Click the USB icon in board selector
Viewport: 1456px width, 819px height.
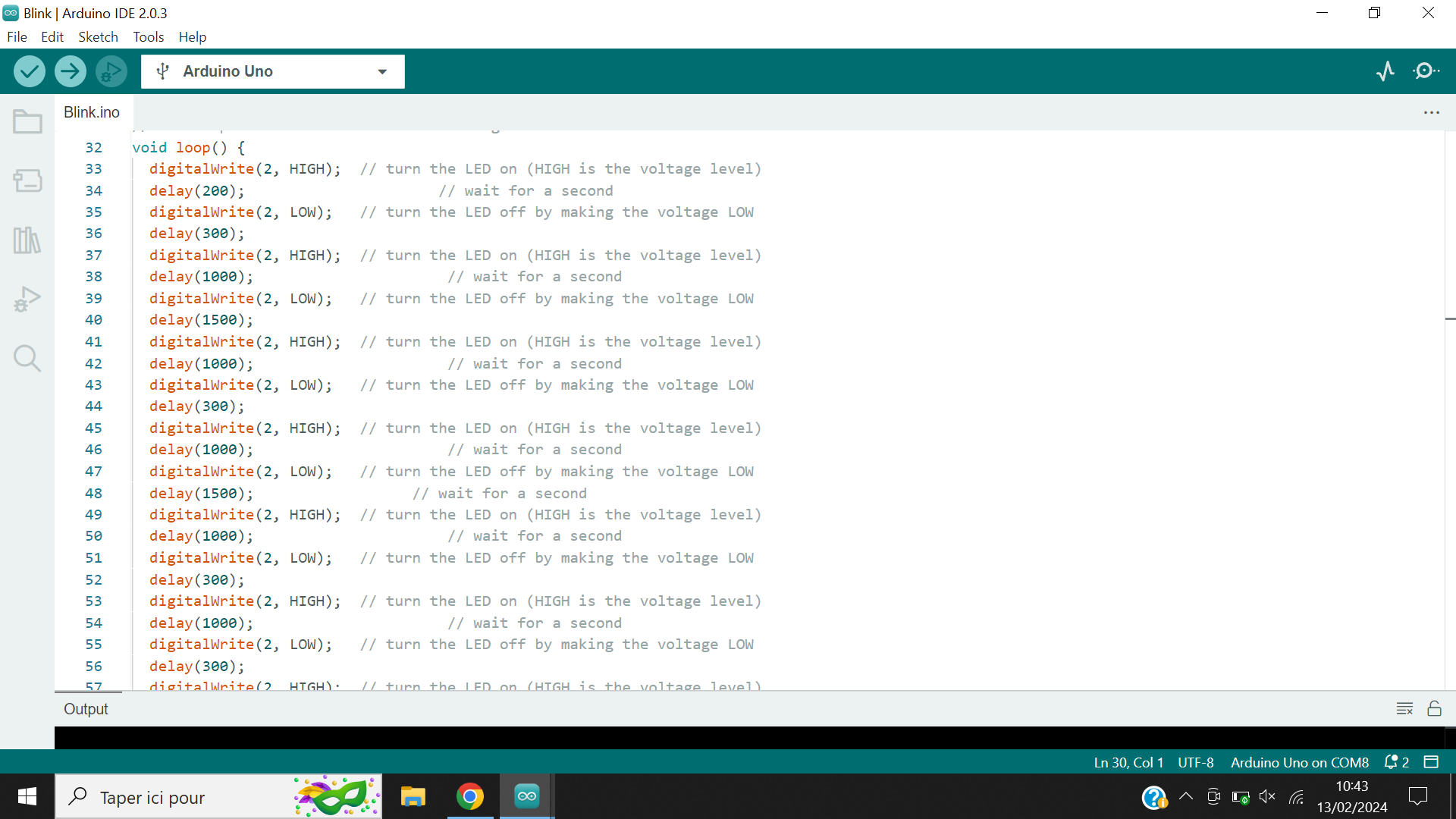click(162, 71)
